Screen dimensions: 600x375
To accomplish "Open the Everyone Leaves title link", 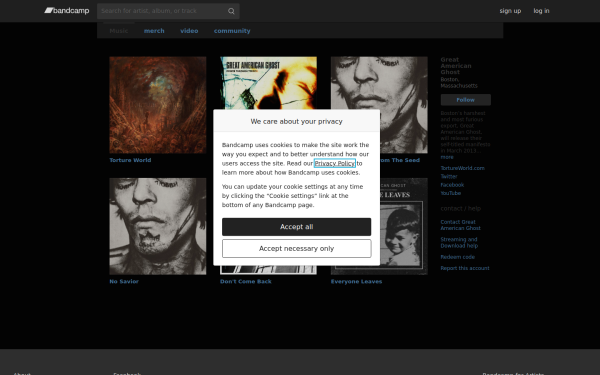I will (x=356, y=281).
